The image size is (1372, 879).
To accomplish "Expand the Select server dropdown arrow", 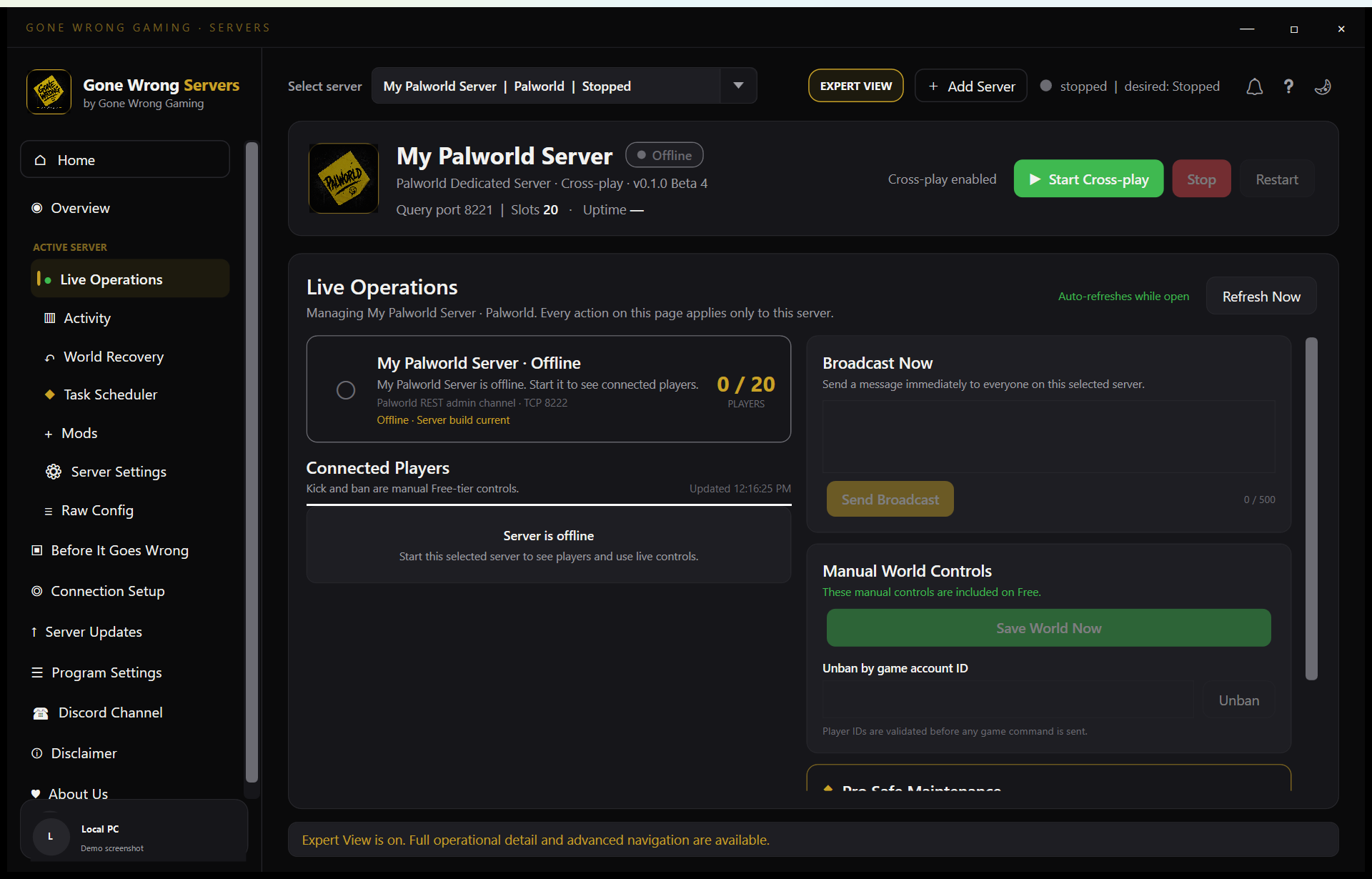I will 738,86.
